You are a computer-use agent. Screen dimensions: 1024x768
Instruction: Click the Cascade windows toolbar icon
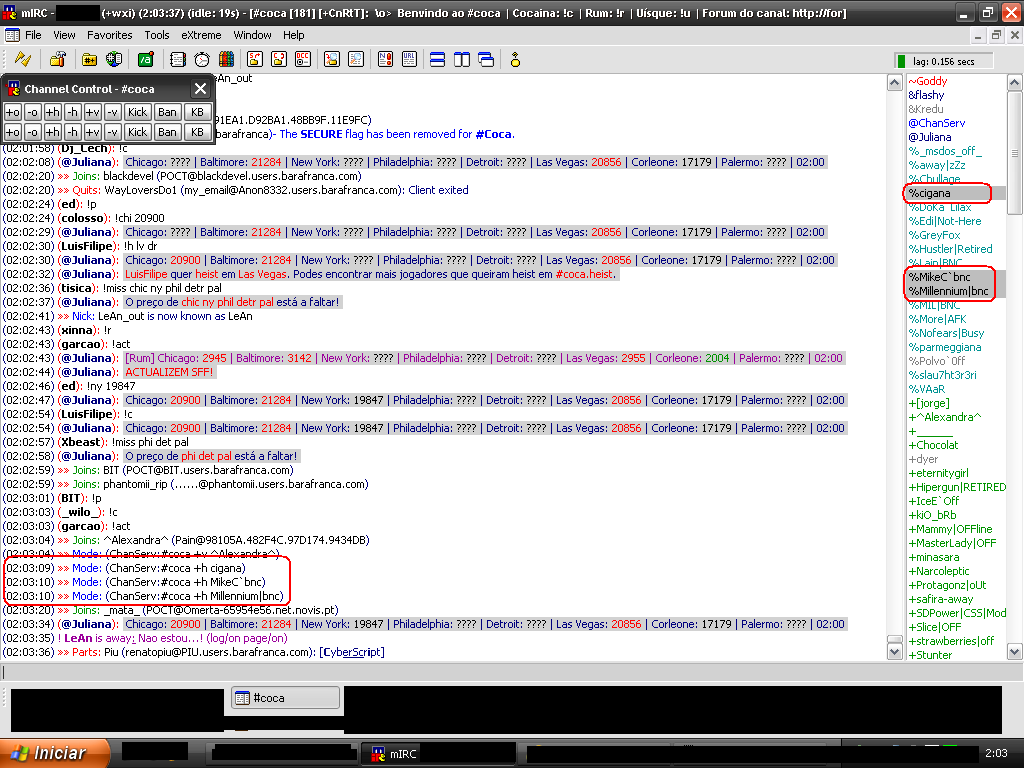tap(485, 59)
